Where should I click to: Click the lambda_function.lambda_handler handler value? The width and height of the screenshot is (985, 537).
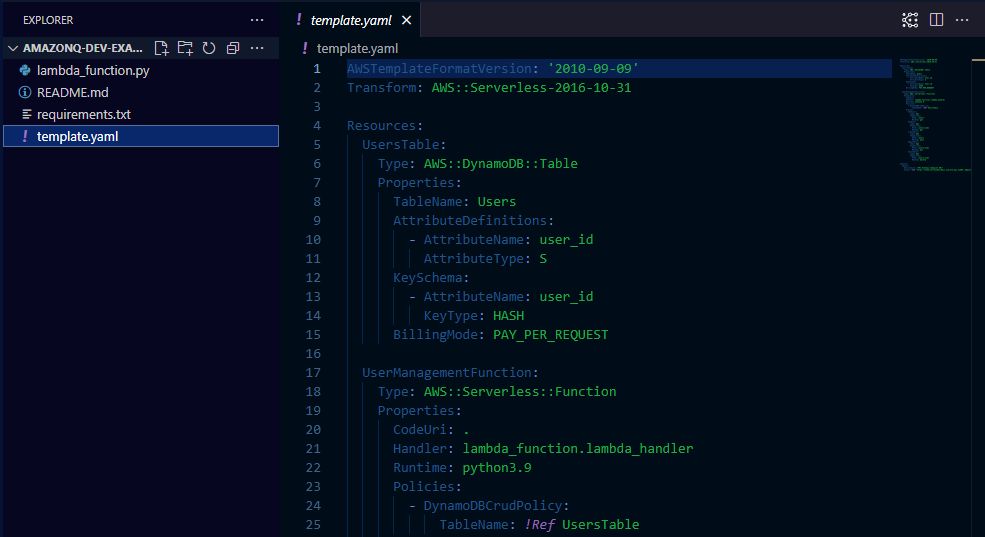click(578, 448)
